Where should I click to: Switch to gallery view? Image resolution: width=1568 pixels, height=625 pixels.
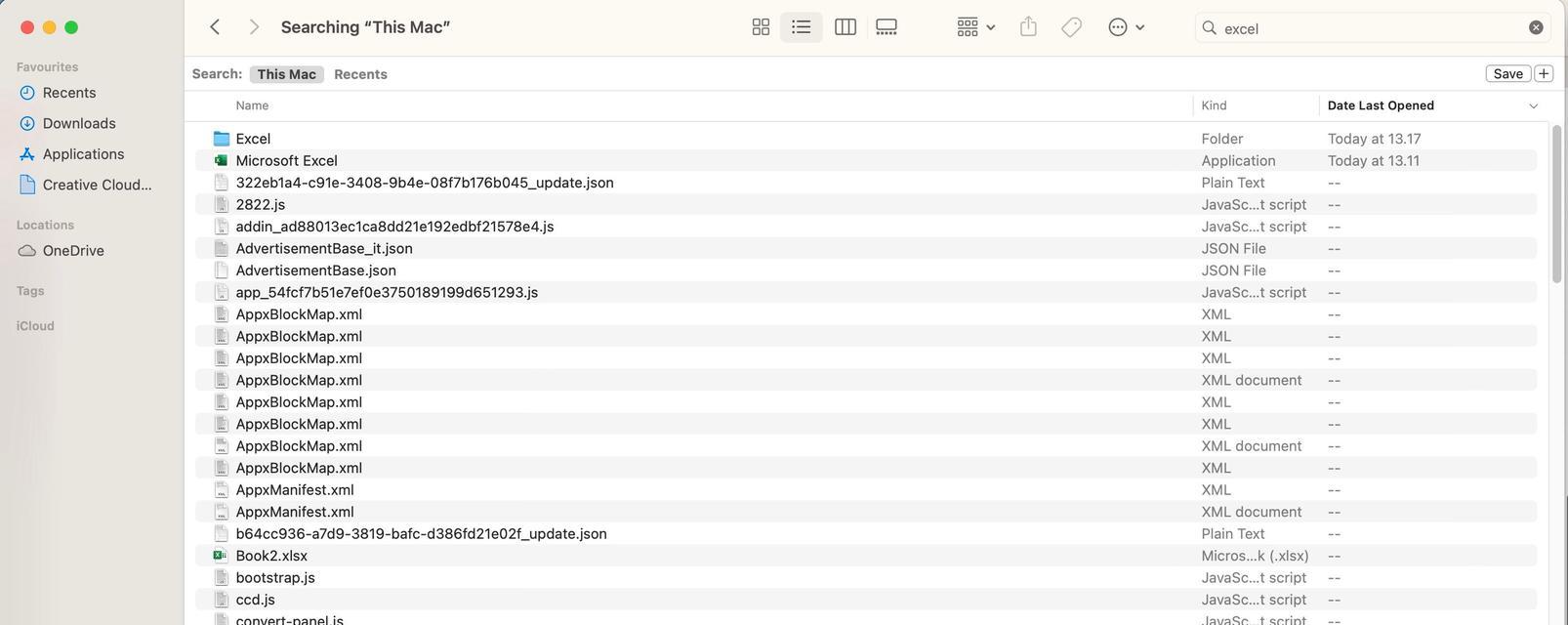pyautogui.click(x=887, y=27)
